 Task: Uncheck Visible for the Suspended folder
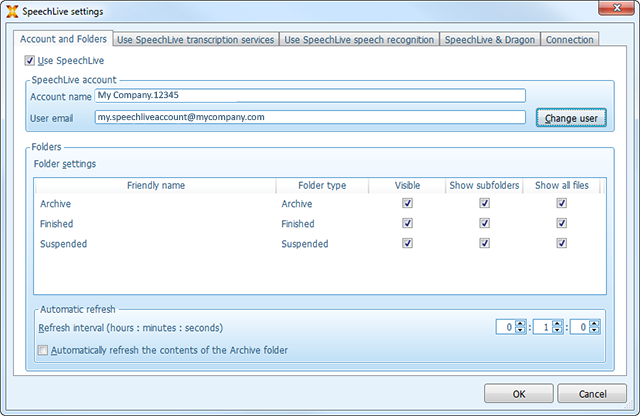[407, 243]
